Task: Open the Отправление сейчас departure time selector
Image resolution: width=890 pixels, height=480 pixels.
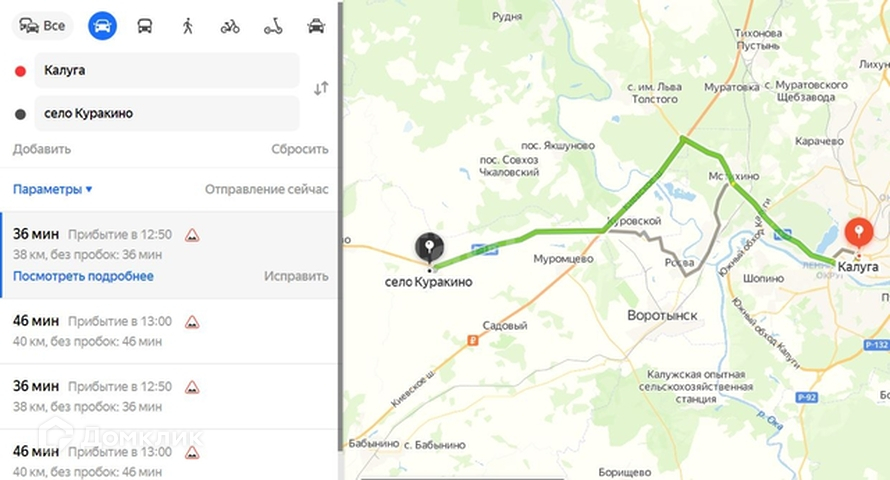Action: pos(266,190)
